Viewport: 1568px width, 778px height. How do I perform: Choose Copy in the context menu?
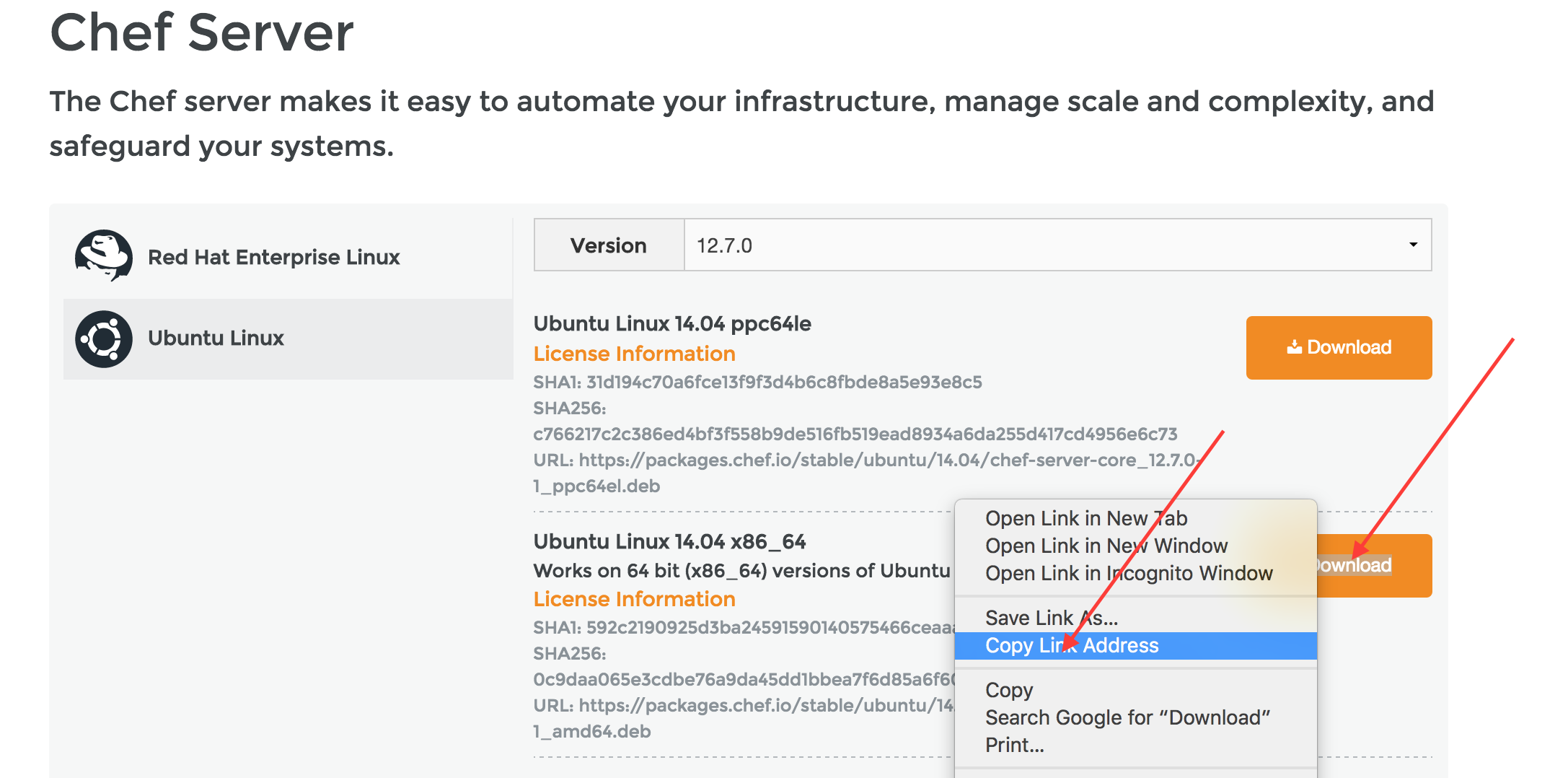pyautogui.click(x=1136, y=690)
